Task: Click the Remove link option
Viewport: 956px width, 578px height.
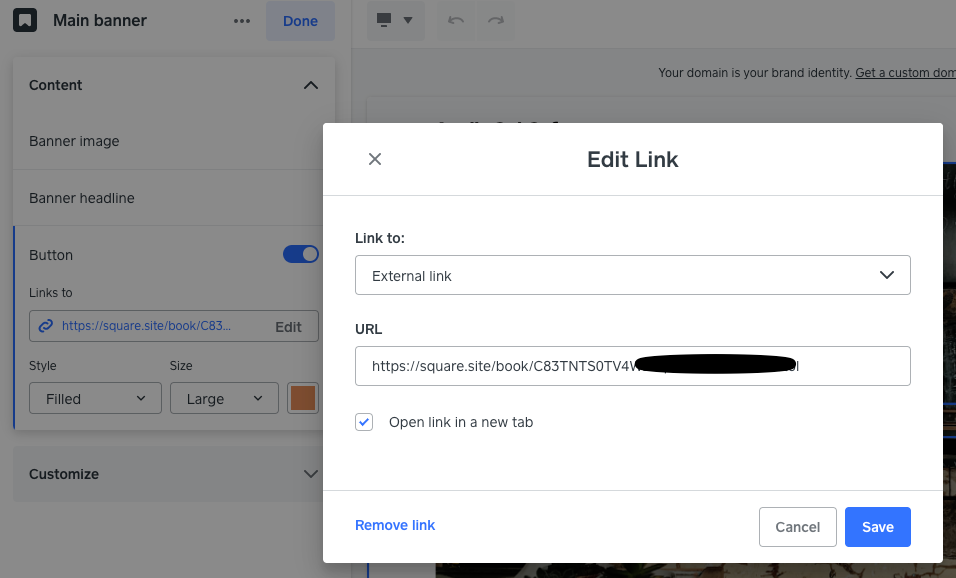Action: pos(395,525)
